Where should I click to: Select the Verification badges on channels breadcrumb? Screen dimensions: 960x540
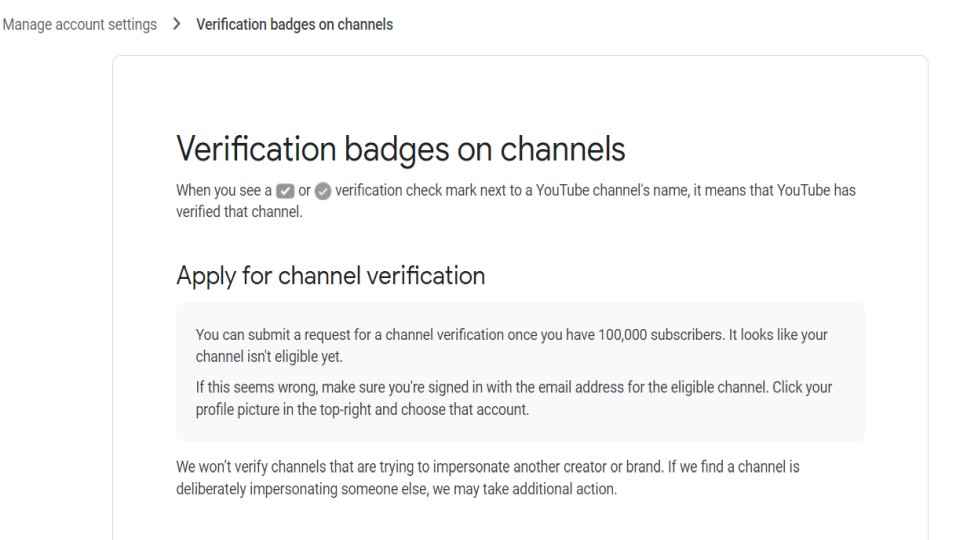[x=294, y=24]
